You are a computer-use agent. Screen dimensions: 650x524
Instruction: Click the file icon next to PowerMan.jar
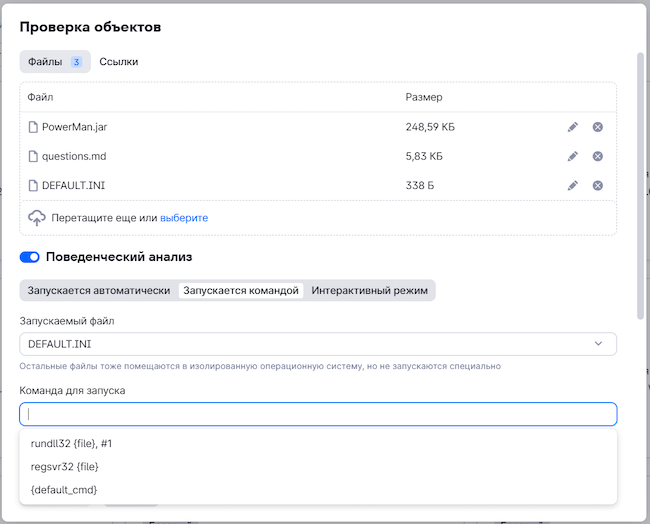(x=33, y=127)
